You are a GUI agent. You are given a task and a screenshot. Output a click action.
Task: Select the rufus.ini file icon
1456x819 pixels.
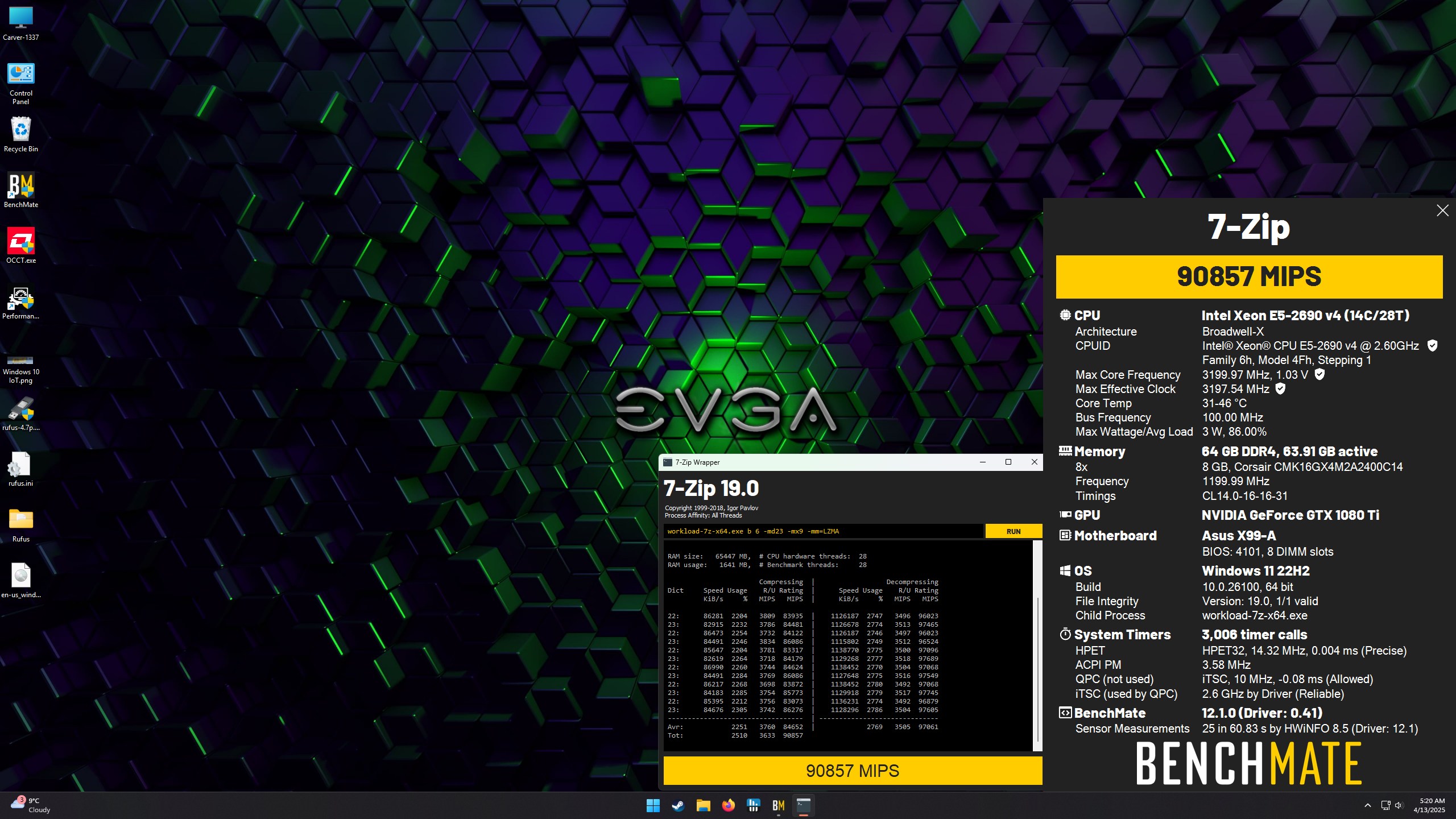pos(21,469)
